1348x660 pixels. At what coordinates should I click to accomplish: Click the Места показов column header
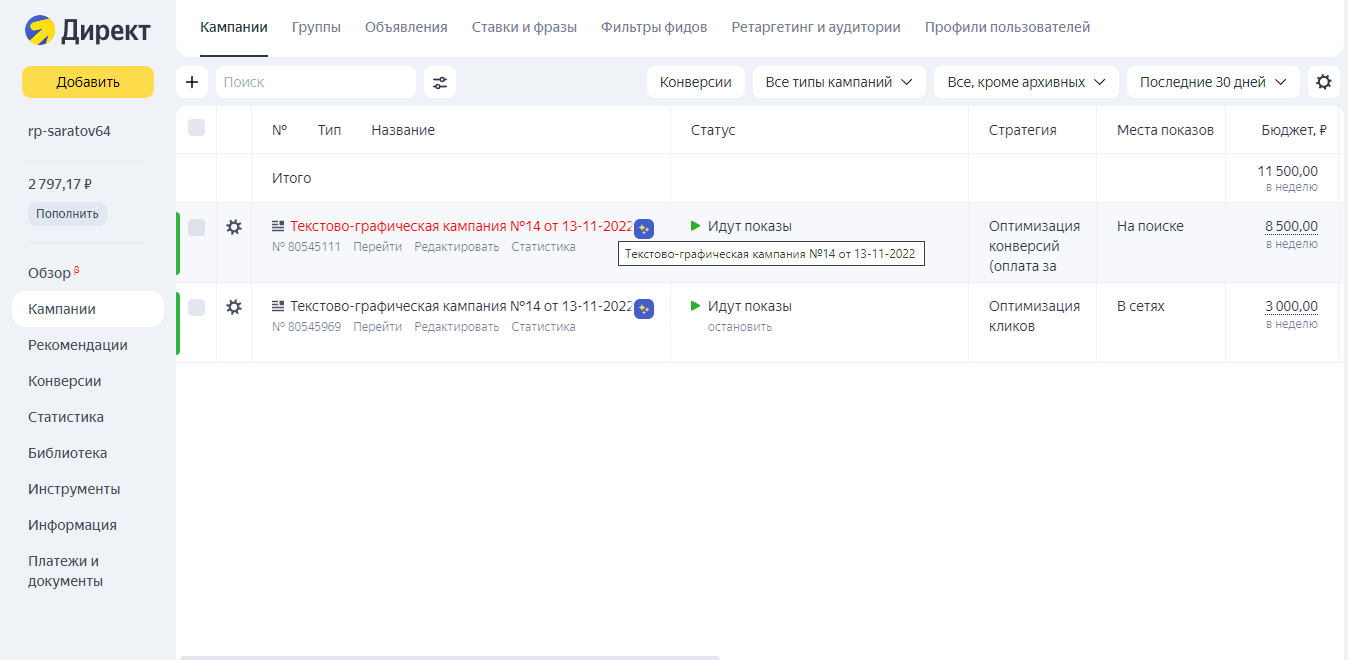tap(1165, 130)
